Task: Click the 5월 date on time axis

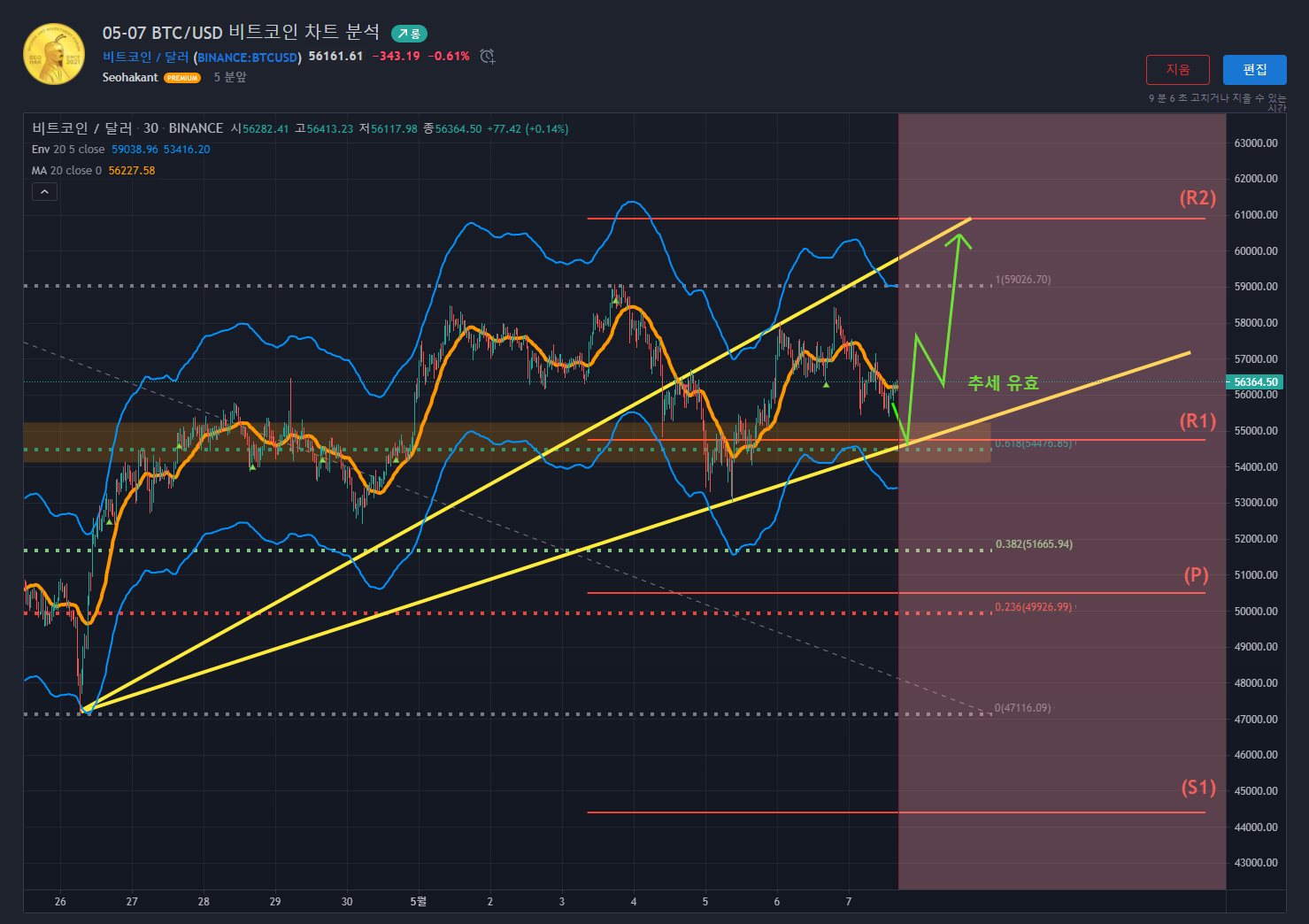Action: (418, 901)
